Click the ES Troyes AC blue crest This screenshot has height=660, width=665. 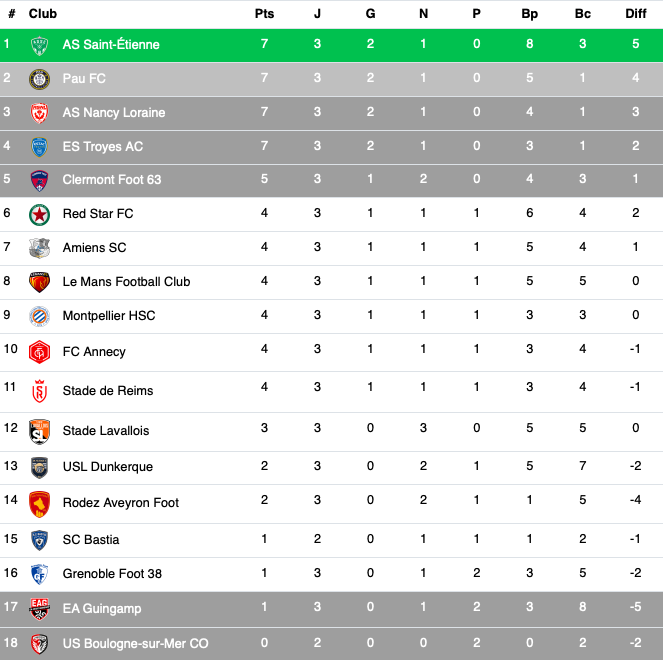pyautogui.click(x=39, y=147)
